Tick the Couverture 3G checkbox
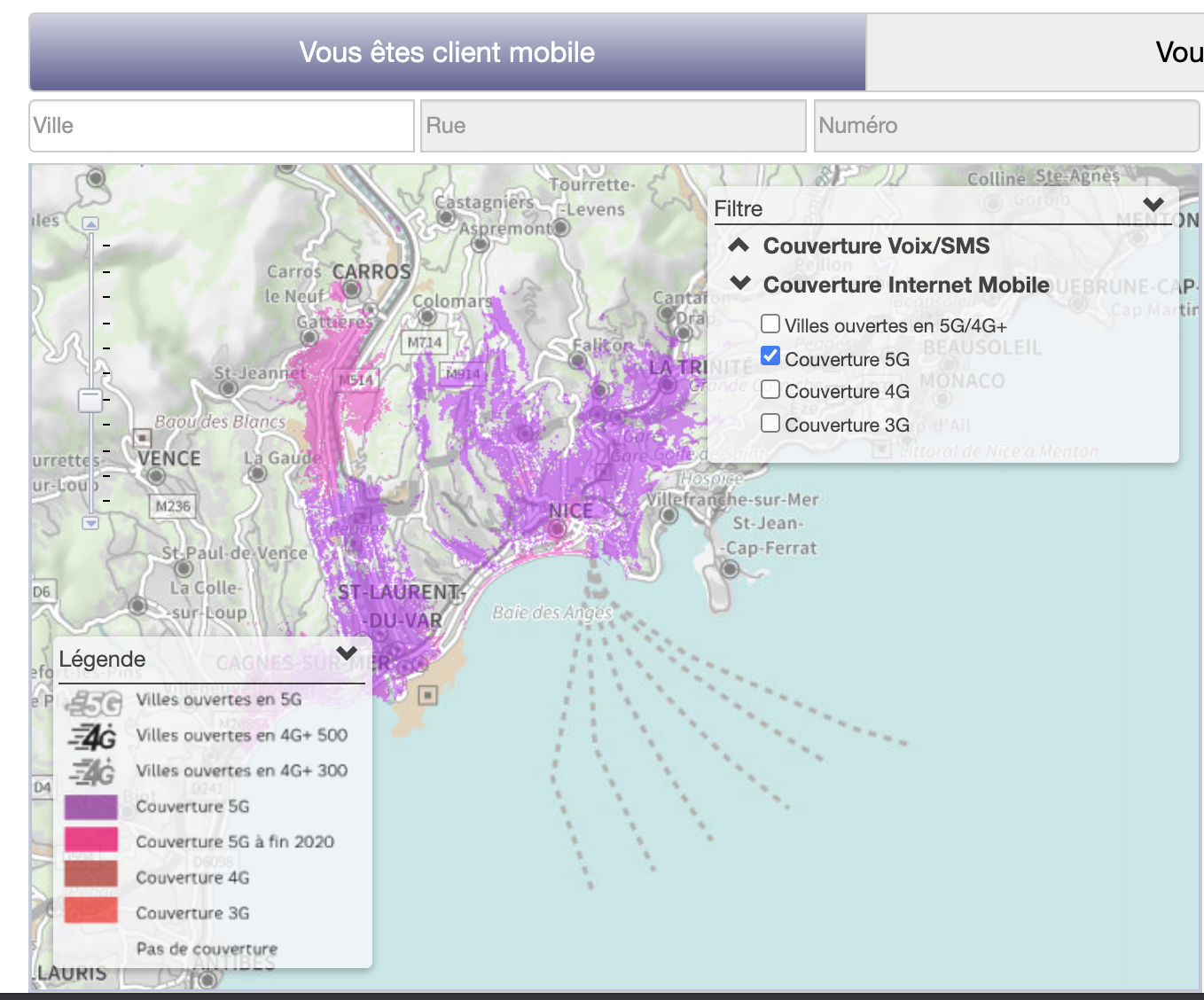Image resolution: width=1204 pixels, height=1000 pixels. click(x=770, y=423)
